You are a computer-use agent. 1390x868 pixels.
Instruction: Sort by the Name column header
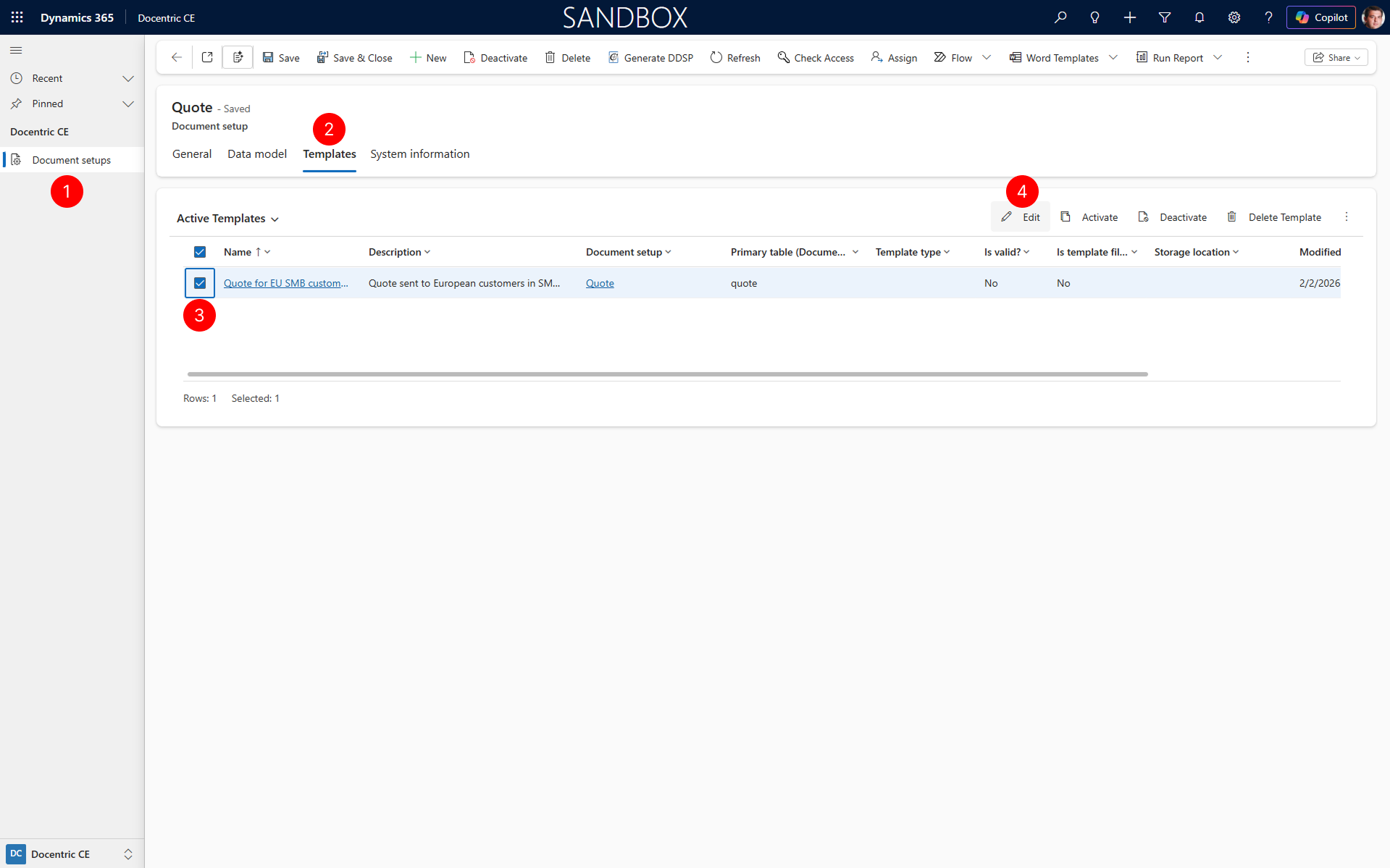coord(247,252)
